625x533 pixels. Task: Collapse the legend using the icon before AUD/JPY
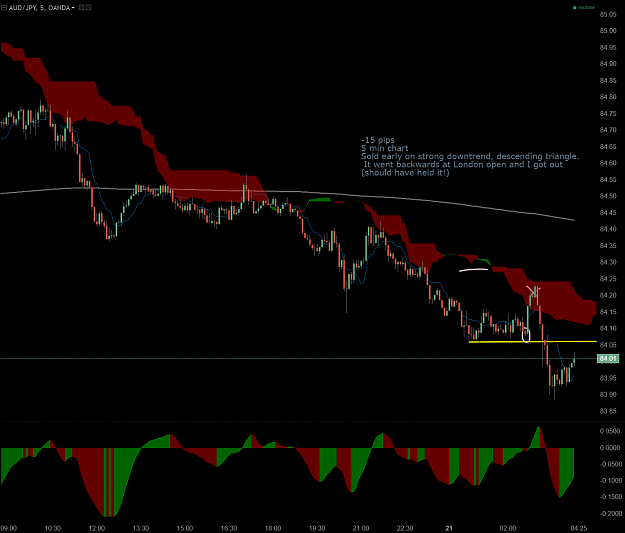click(4, 8)
